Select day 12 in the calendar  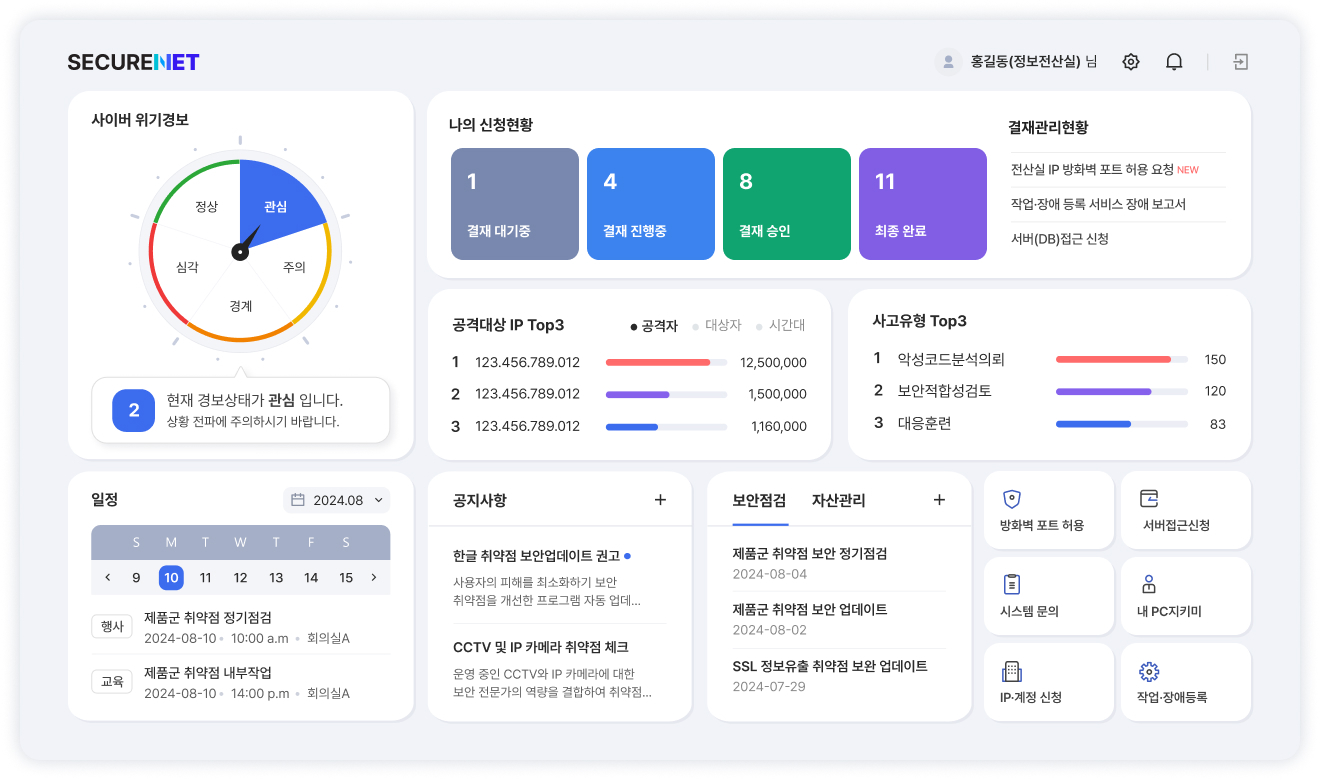pyautogui.click(x=240, y=578)
